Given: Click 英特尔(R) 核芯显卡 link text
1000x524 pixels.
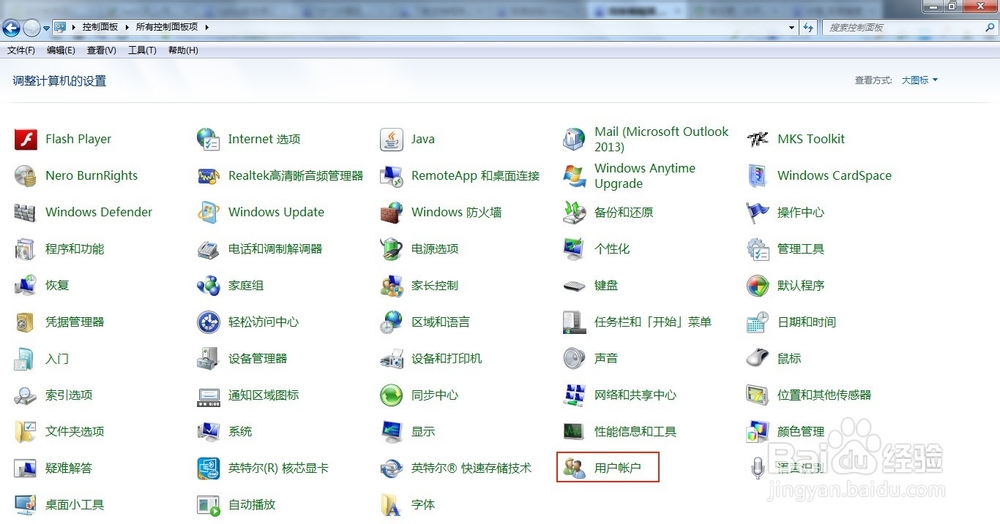Looking at the screenshot, I should tap(278, 468).
